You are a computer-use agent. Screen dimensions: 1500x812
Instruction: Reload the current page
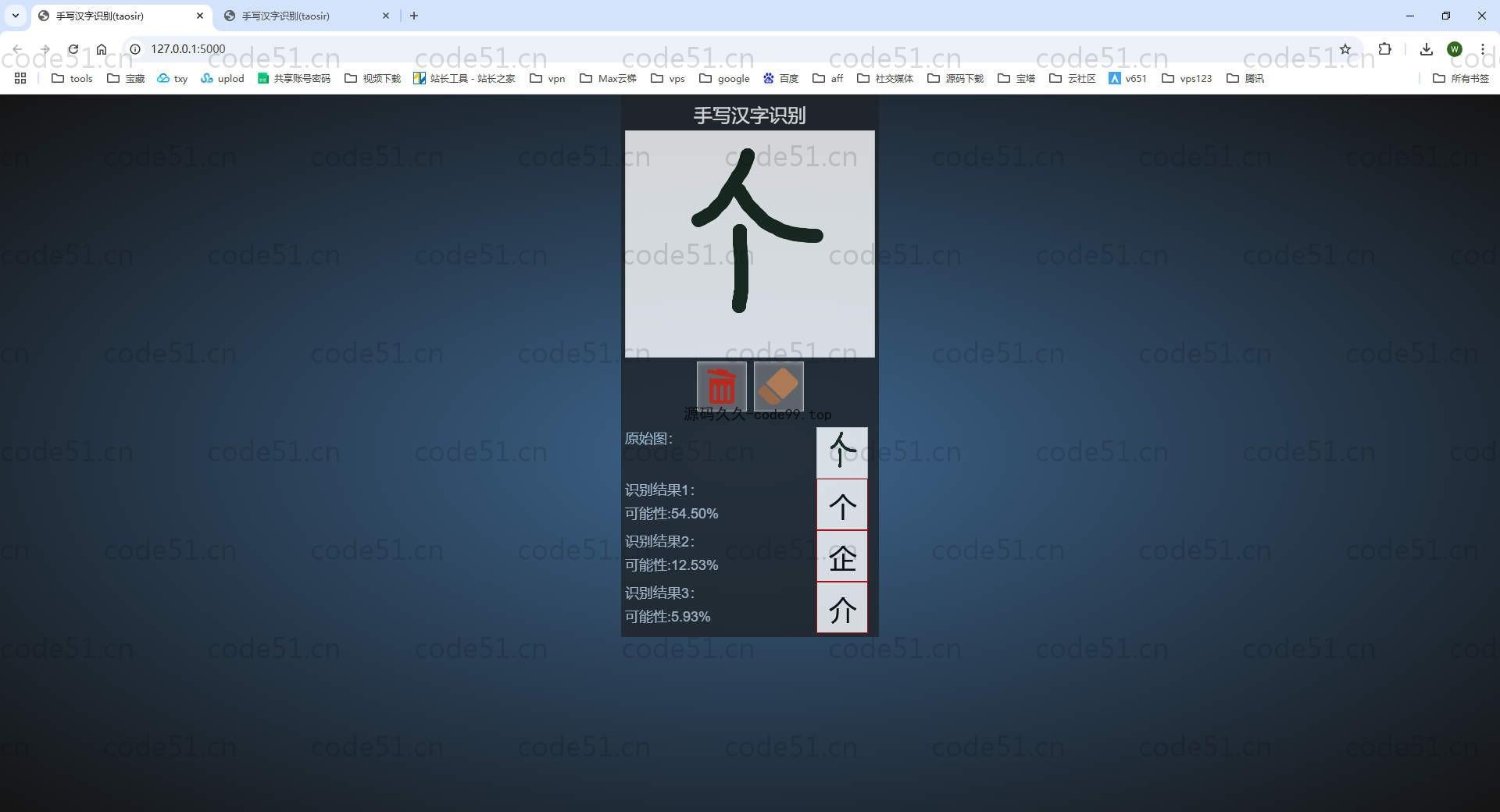pos(73,48)
